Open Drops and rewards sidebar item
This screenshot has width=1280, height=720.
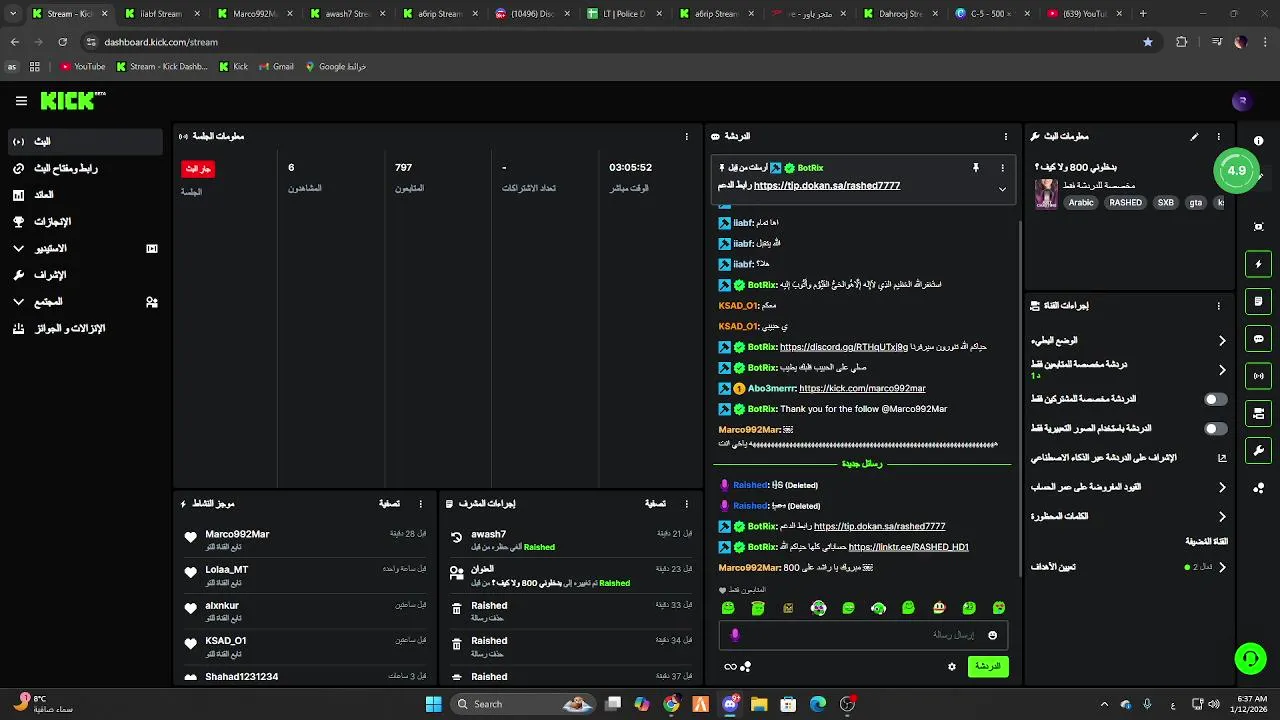pyautogui.click(x=85, y=328)
